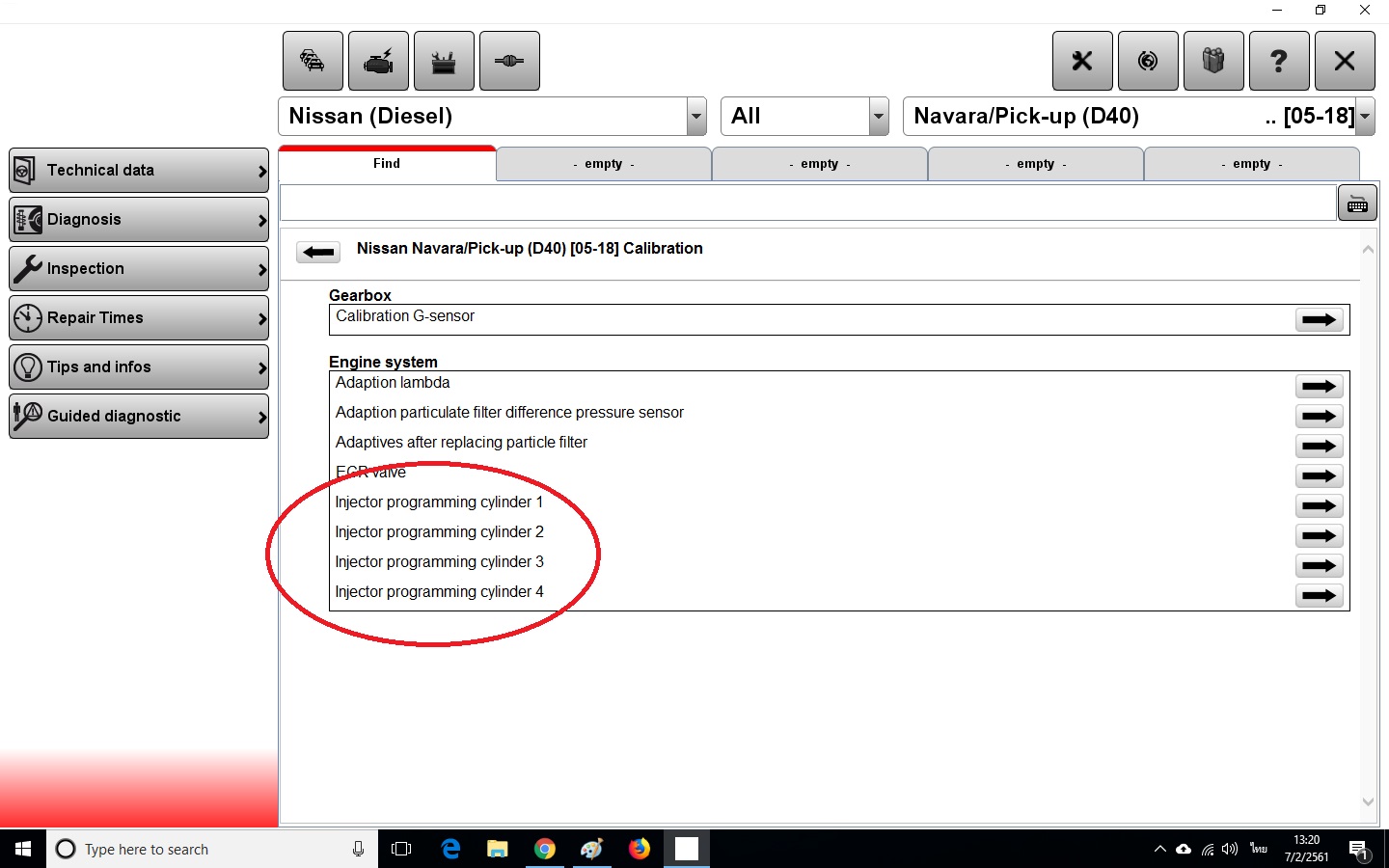This screenshot has height=868, width=1389.
Task: Open help with the question mark icon
Action: [x=1279, y=61]
